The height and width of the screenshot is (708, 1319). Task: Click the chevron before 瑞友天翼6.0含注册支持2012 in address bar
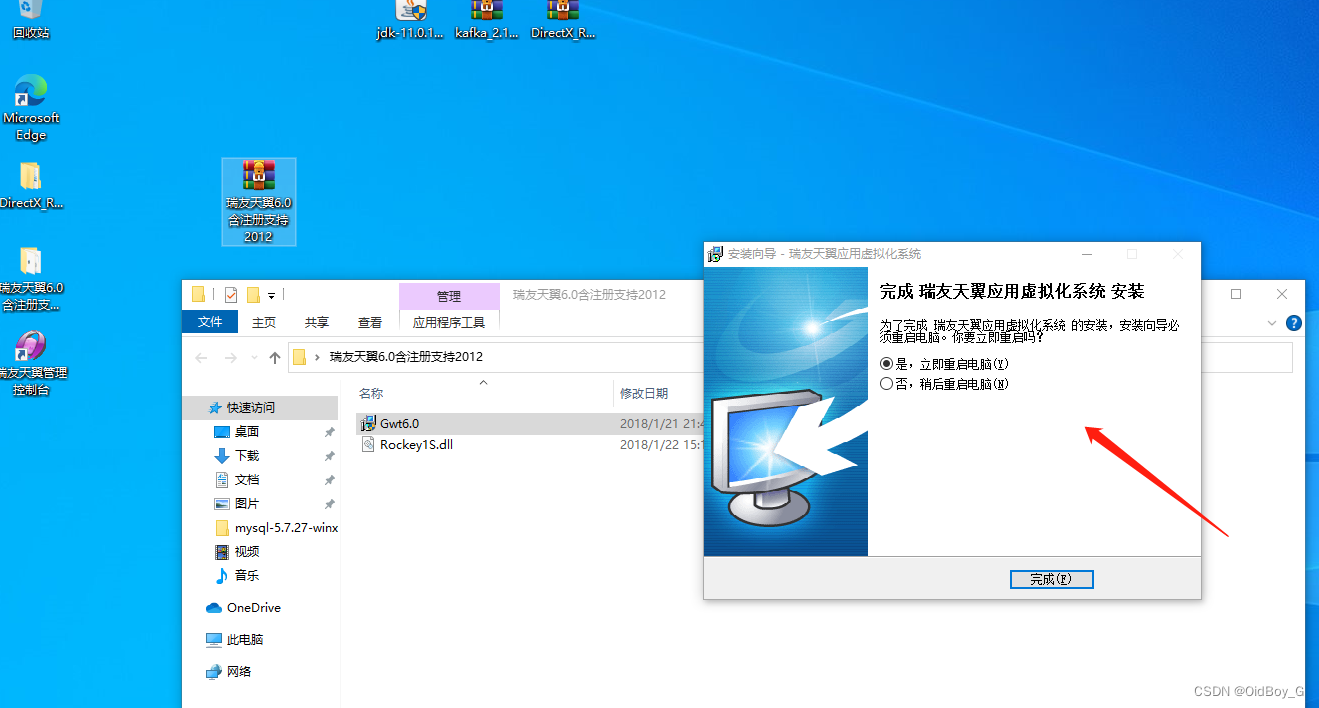coord(318,357)
